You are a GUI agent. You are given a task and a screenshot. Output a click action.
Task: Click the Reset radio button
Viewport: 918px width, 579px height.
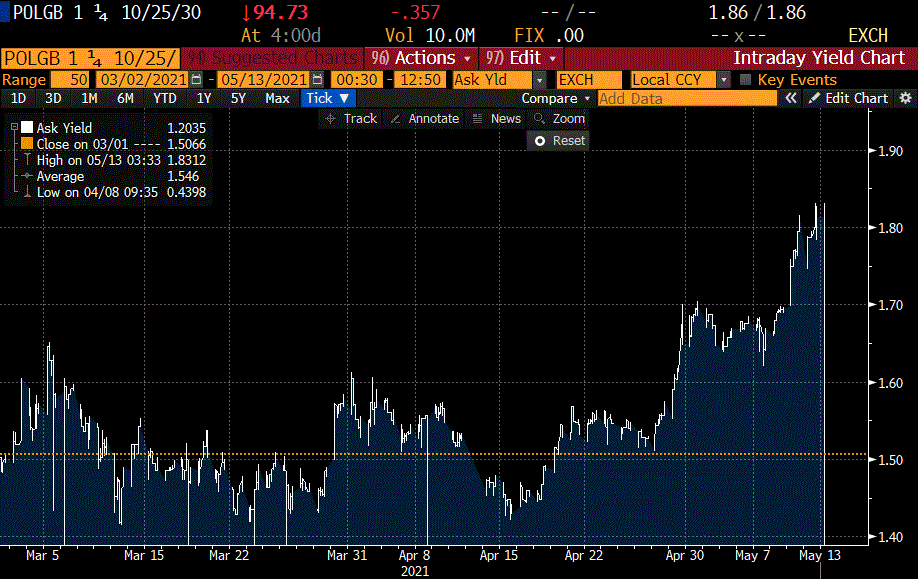pyautogui.click(x=540, y=141)
